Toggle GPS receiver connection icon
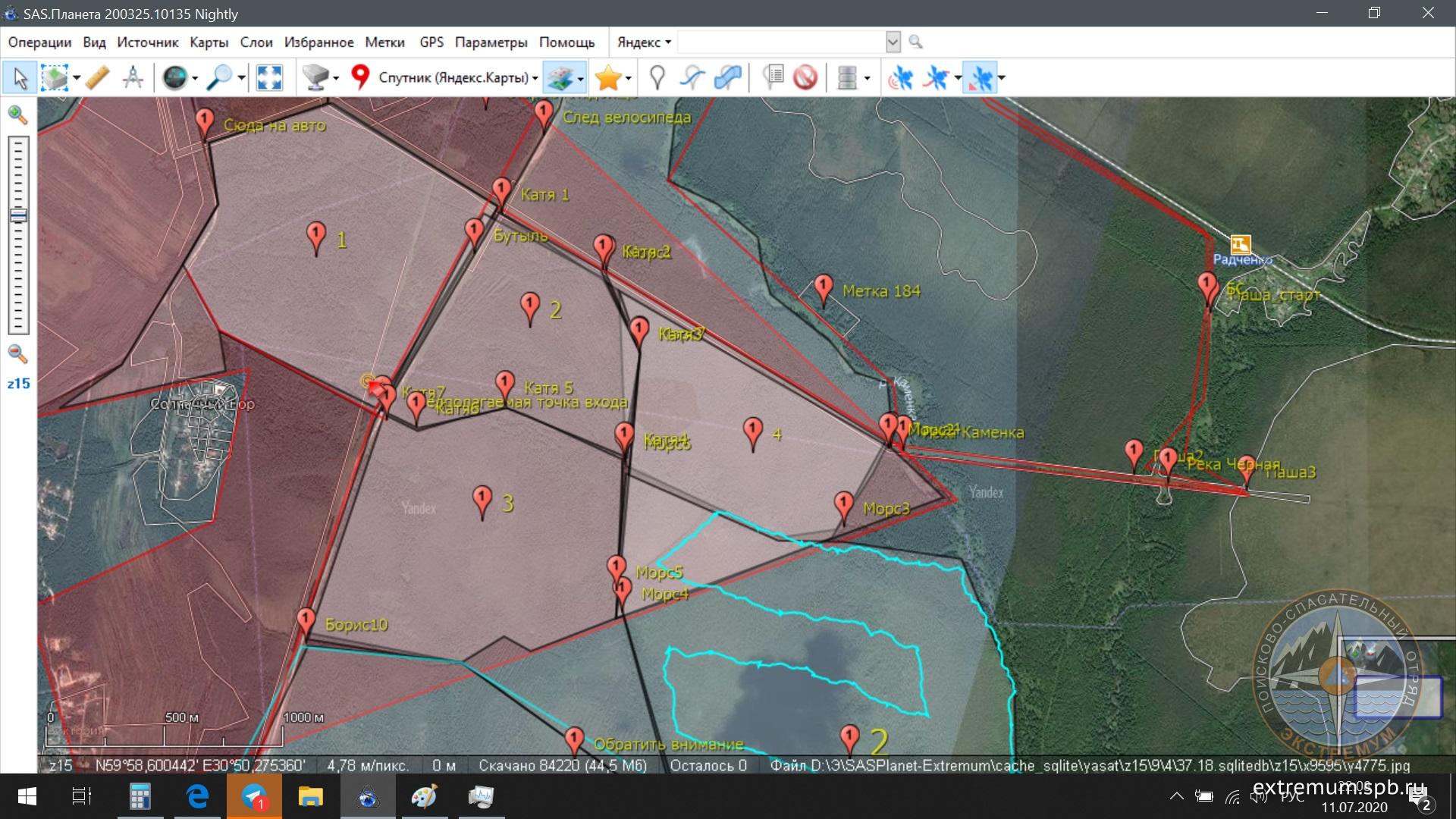 tap(900, 77)
